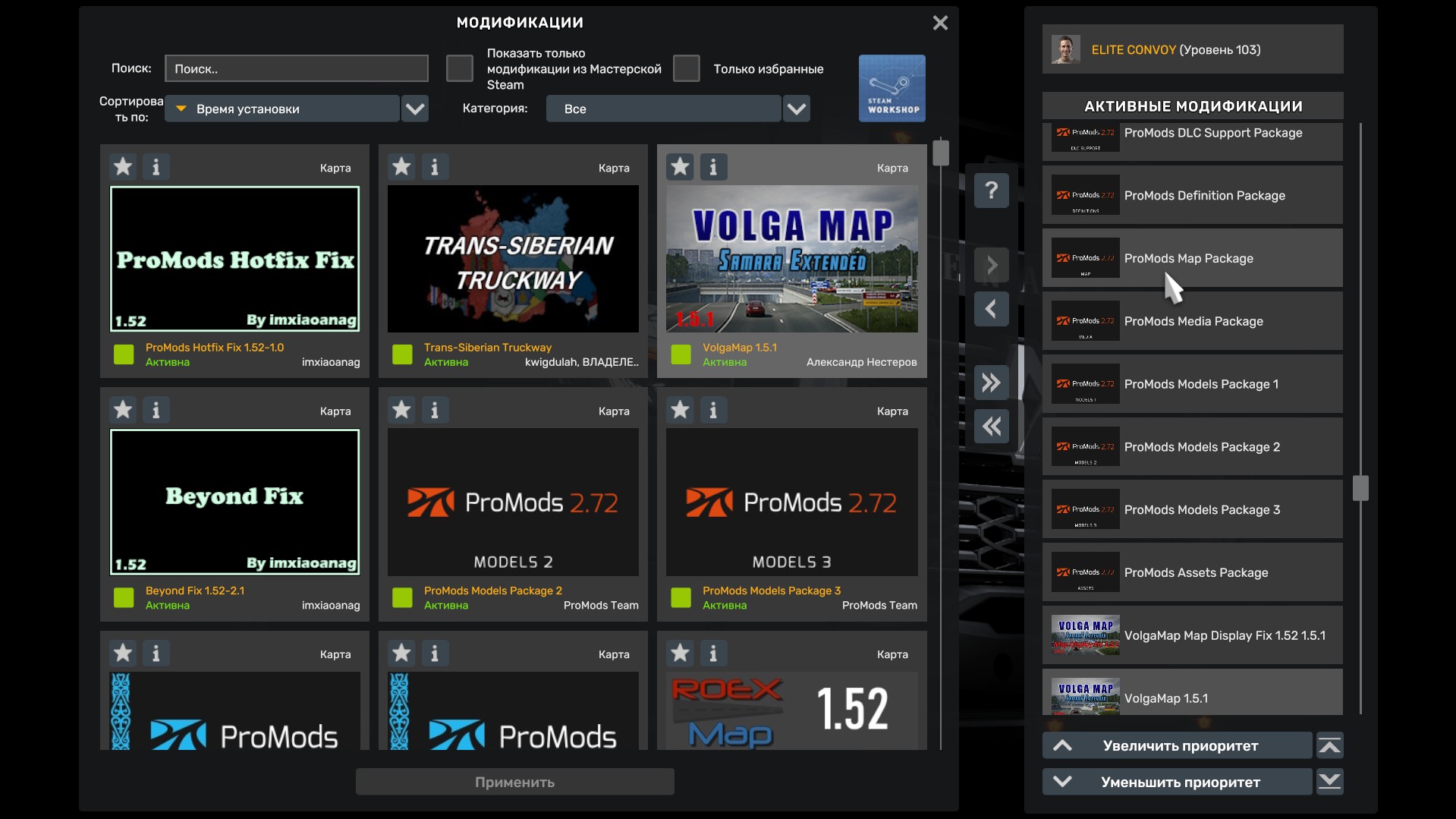Open info for ProMods Models Package 3 card
Screen dimensions: 1456x819
point(713,410)
